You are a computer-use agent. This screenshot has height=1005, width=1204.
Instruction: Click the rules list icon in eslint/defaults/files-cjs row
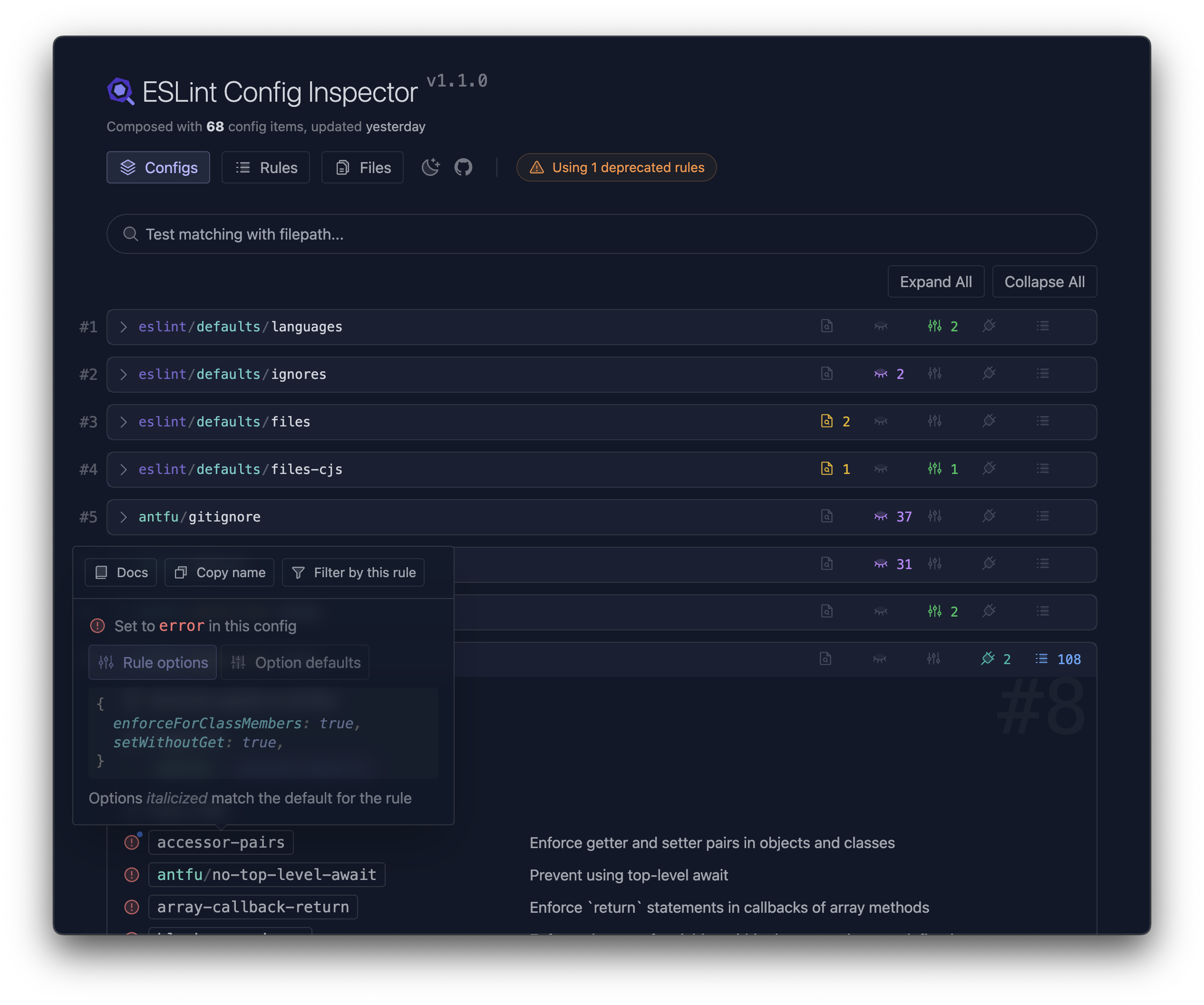click(1043, 469)
